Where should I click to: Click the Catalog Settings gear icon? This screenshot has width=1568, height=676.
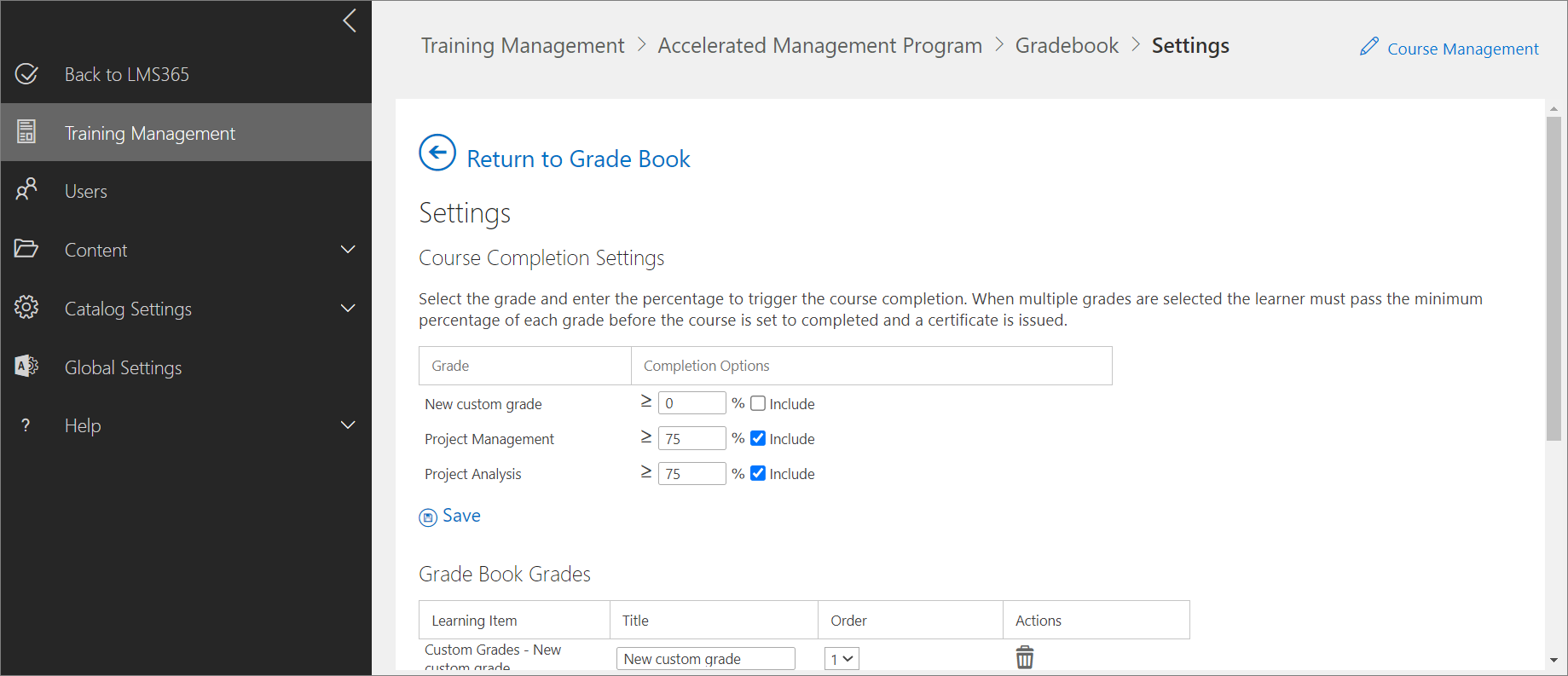coord(26,307)
